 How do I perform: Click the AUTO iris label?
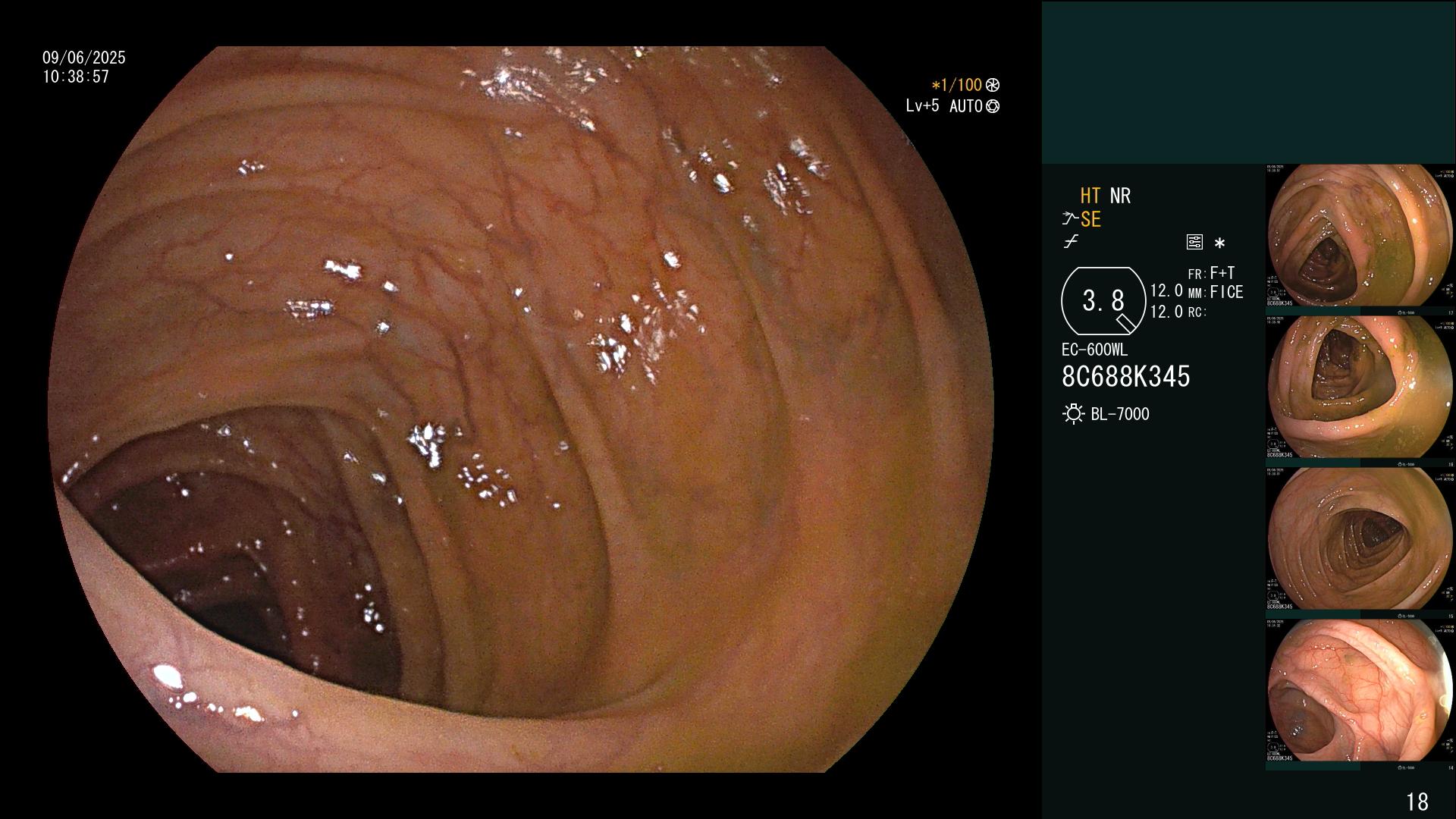(966, 107)
